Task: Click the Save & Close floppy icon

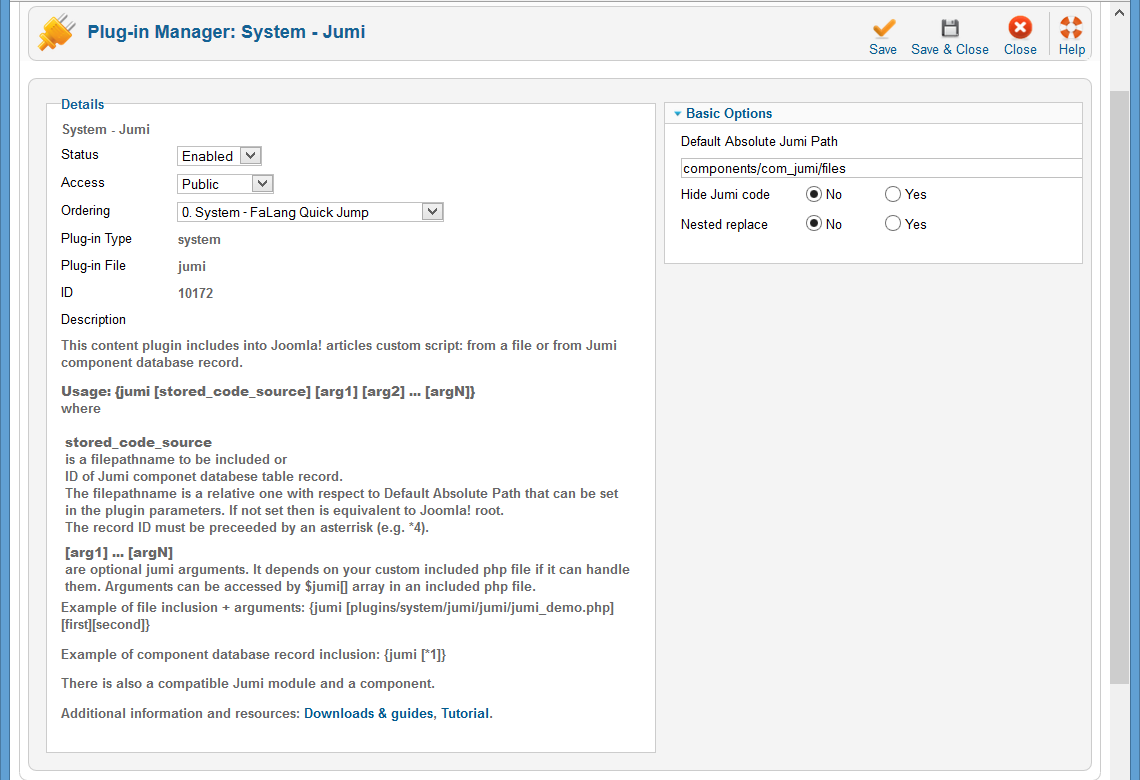Action: click(x=950, y=28)
